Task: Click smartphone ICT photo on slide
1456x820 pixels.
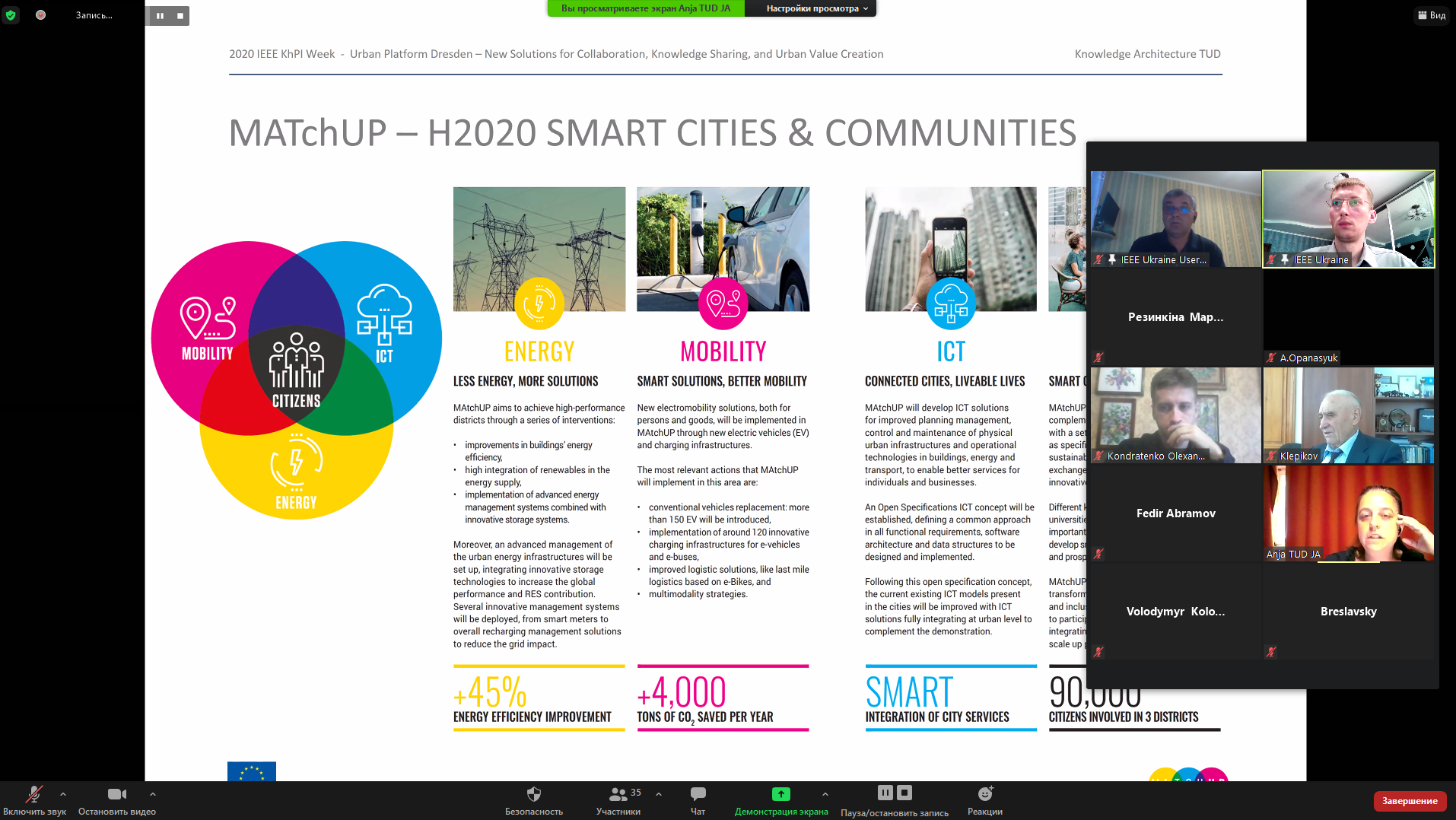Action: pos(951,249)
